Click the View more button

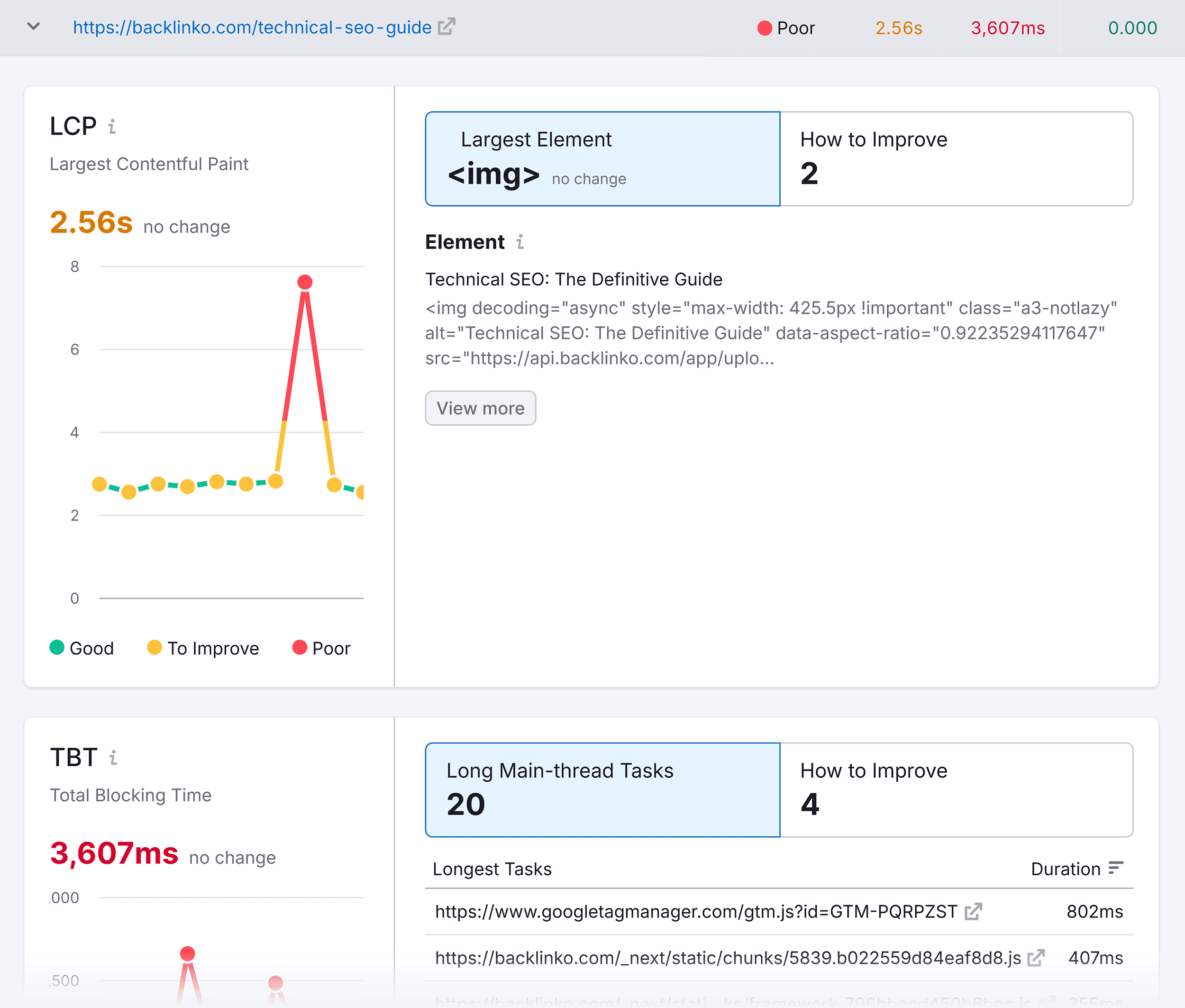pos(481,408)
